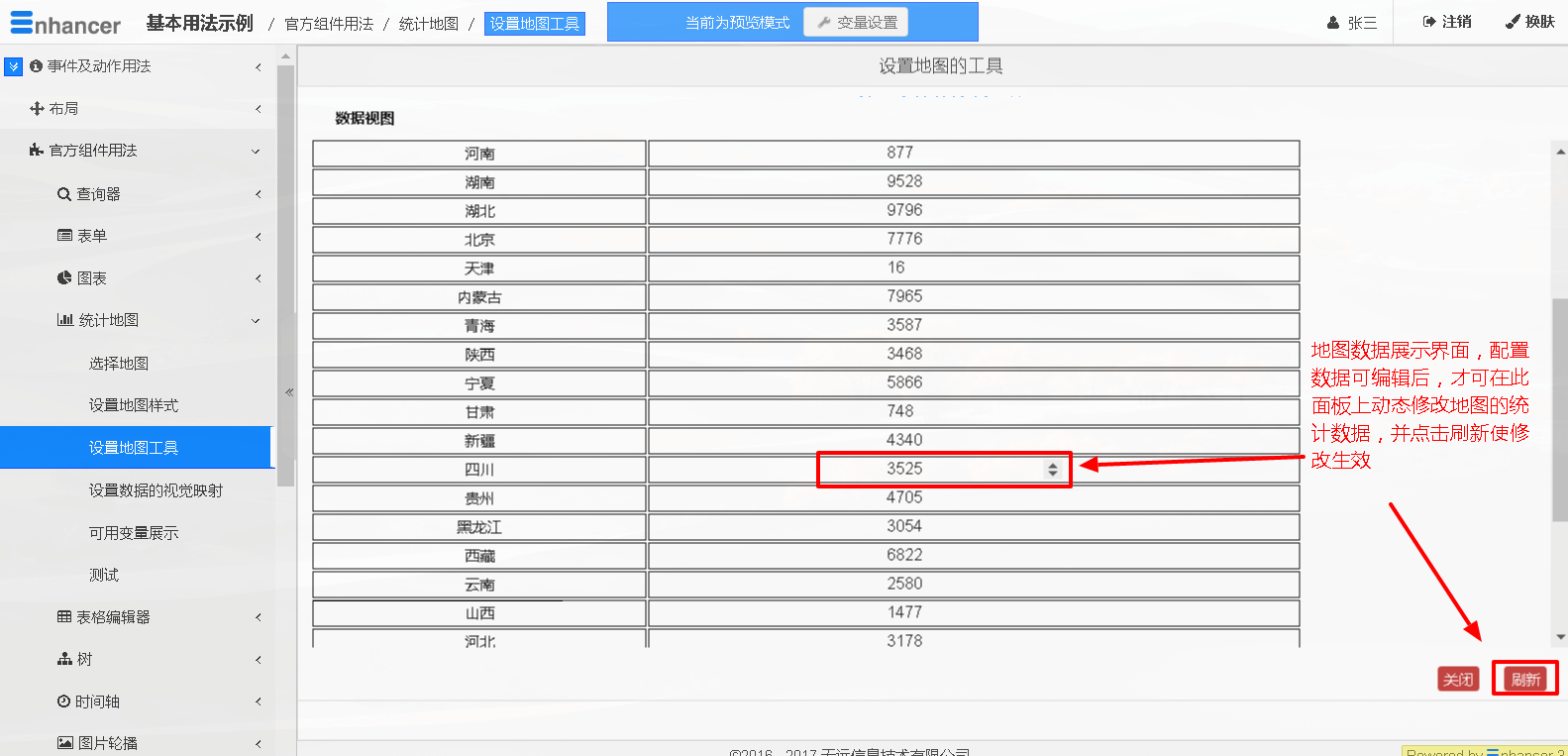The width and height of the screenshot is (1568, 756).
Task: Click the data view vertical scrollbar
Action: (1560, 396)
